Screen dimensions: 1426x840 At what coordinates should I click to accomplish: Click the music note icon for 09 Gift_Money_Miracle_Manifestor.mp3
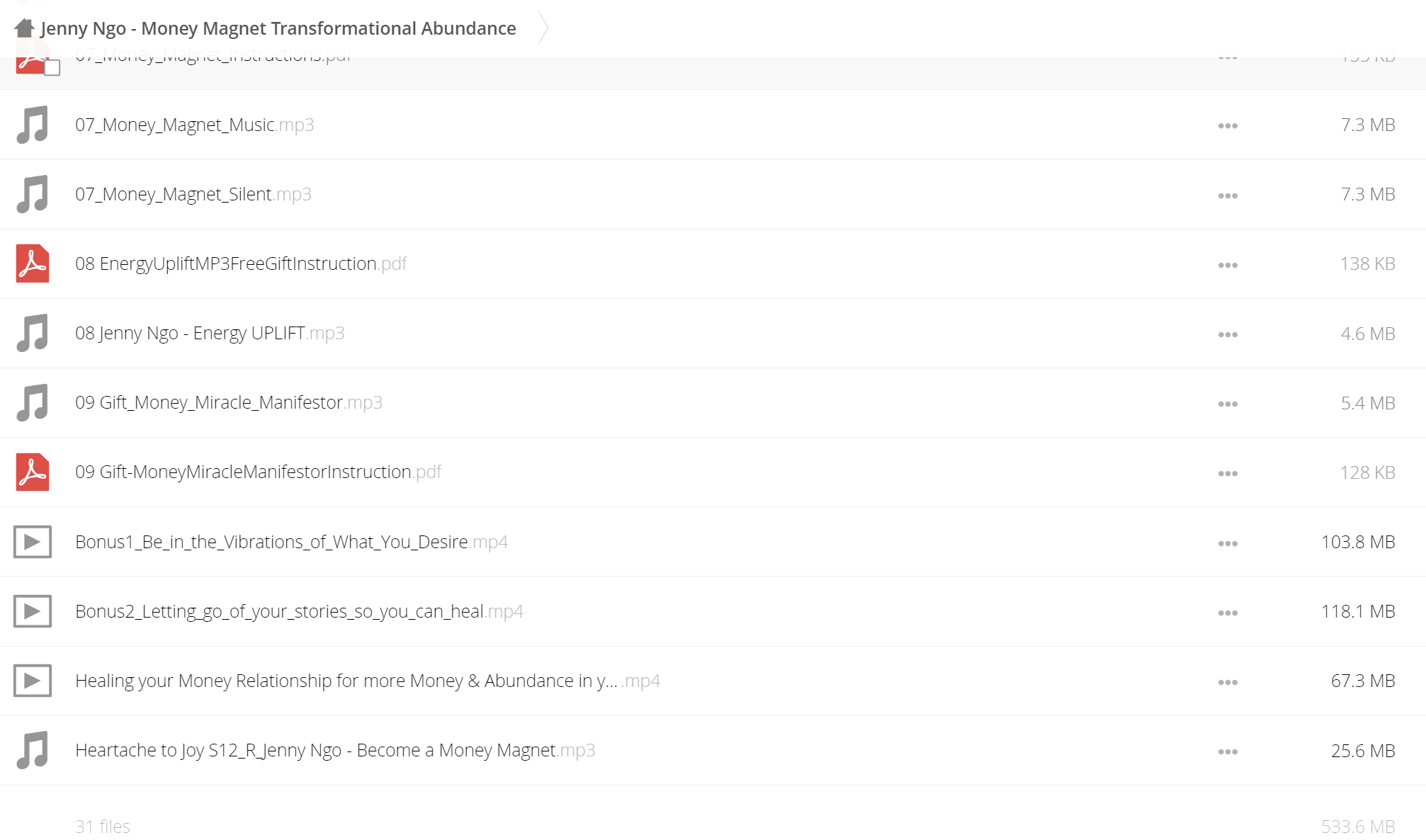coord(33,402)
